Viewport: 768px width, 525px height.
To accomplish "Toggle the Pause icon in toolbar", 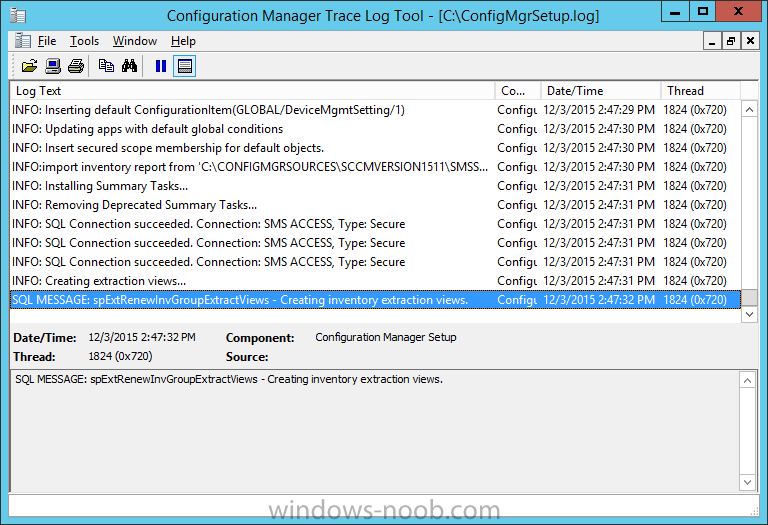I will coord(161,66).
